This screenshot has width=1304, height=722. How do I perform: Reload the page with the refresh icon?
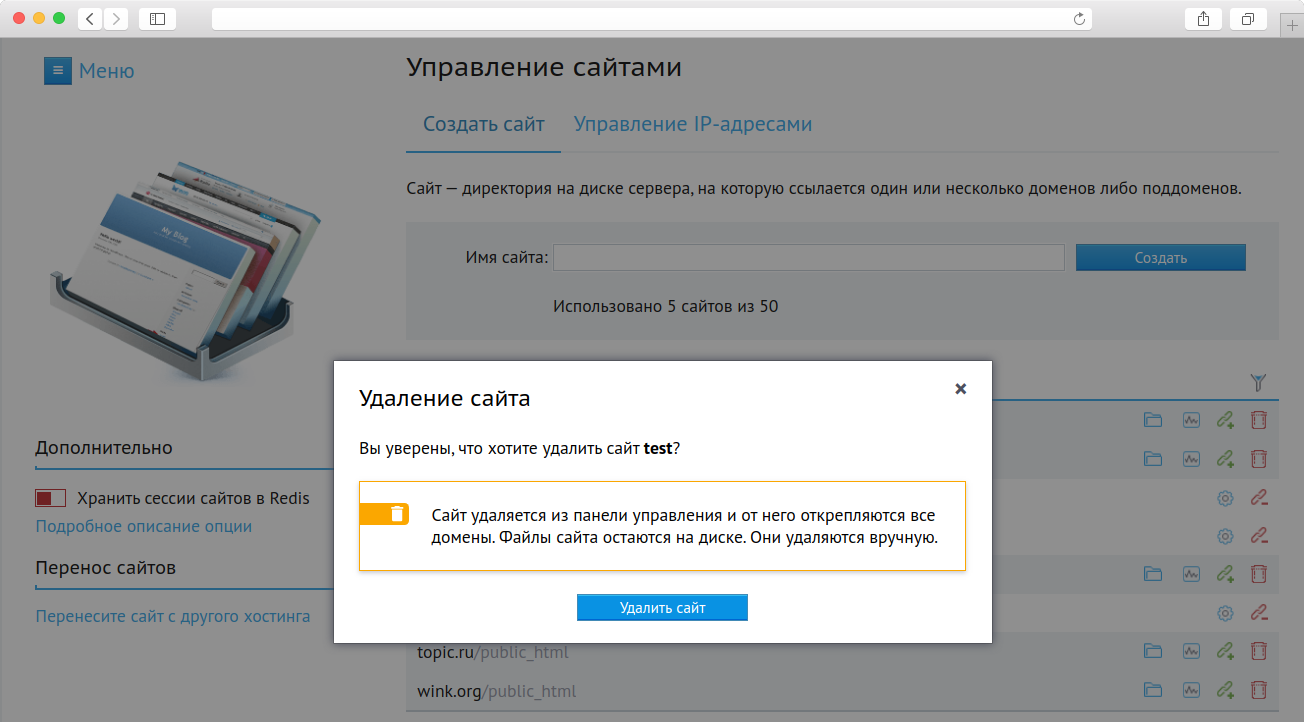click(1079, 18)
